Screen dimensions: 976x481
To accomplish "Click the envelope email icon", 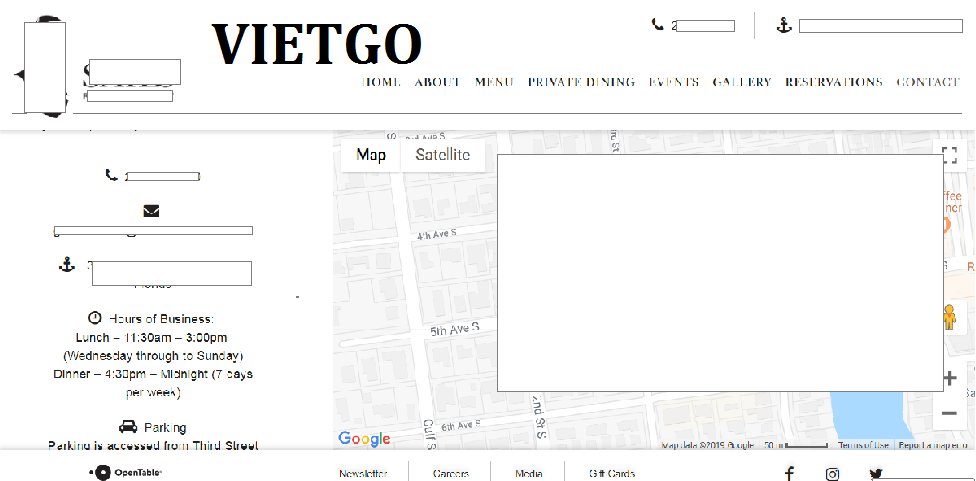I will click(x=151, y=211).
